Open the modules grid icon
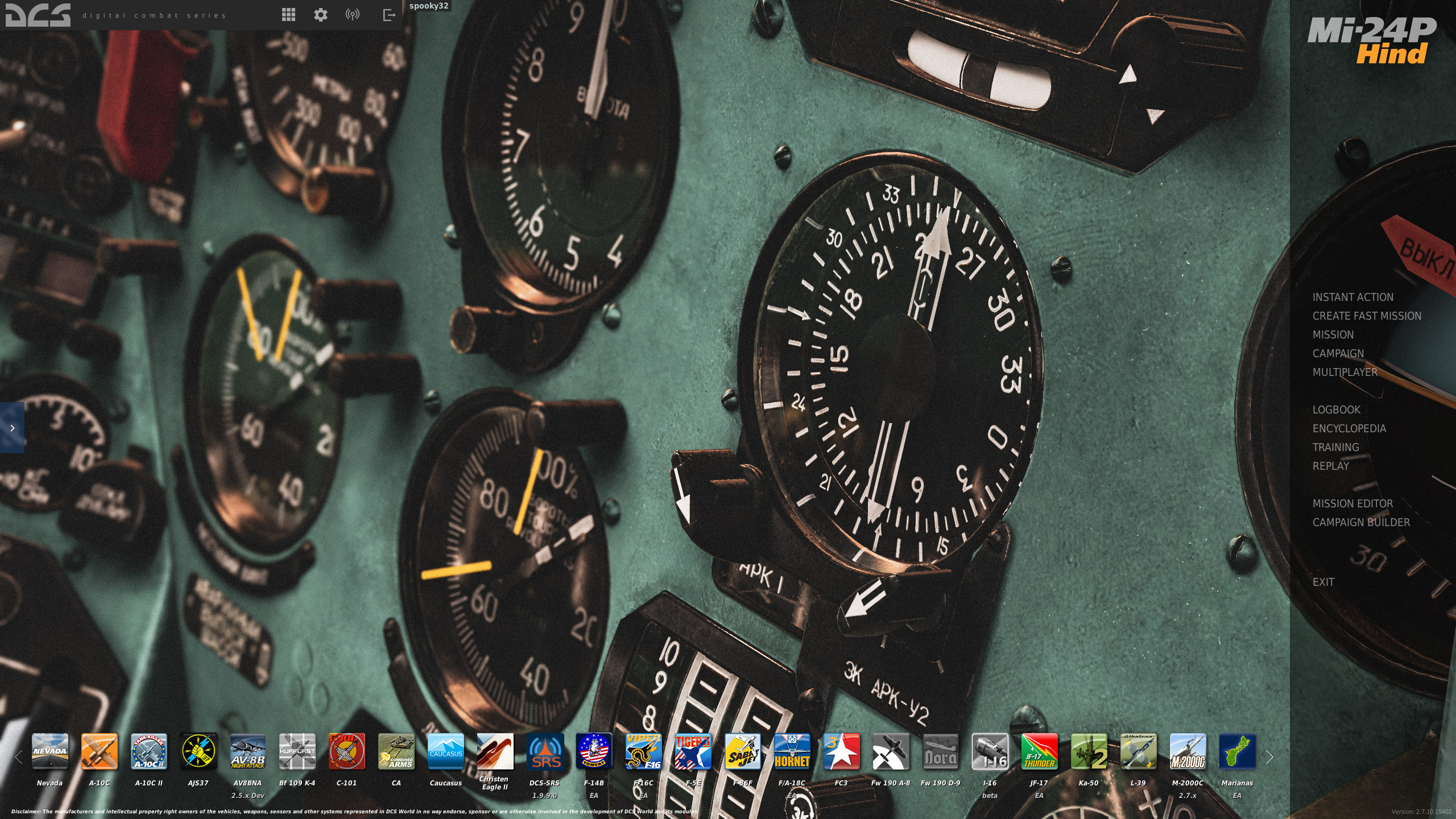The width and height of the screenshot is (1456, 819). pos(288,15)
